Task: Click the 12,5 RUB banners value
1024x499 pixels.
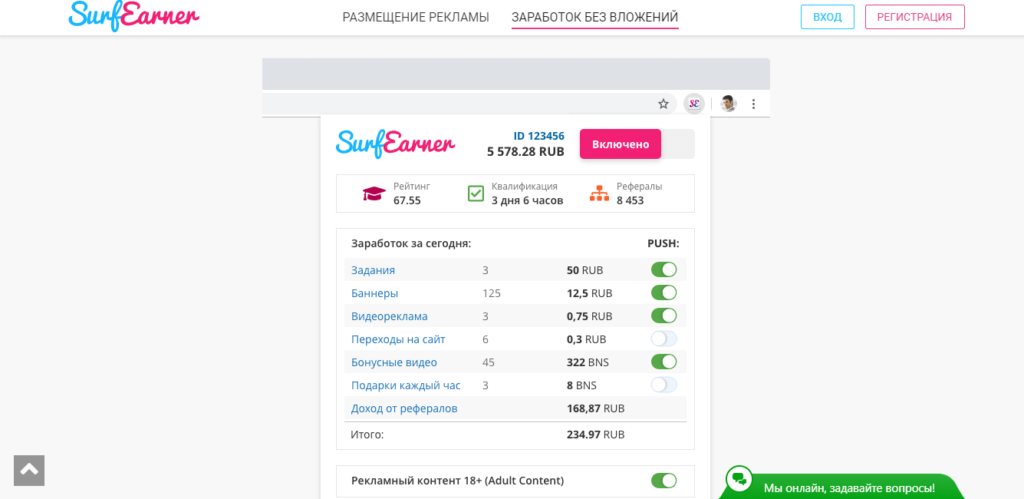Action: 590,293
